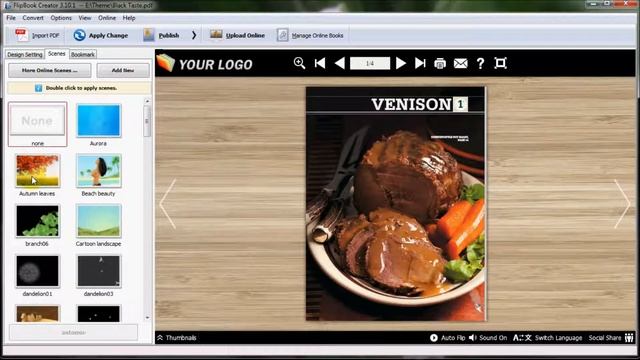Click the zoom in magnifier icon
The image size is (640, 360).
(299, 63)
